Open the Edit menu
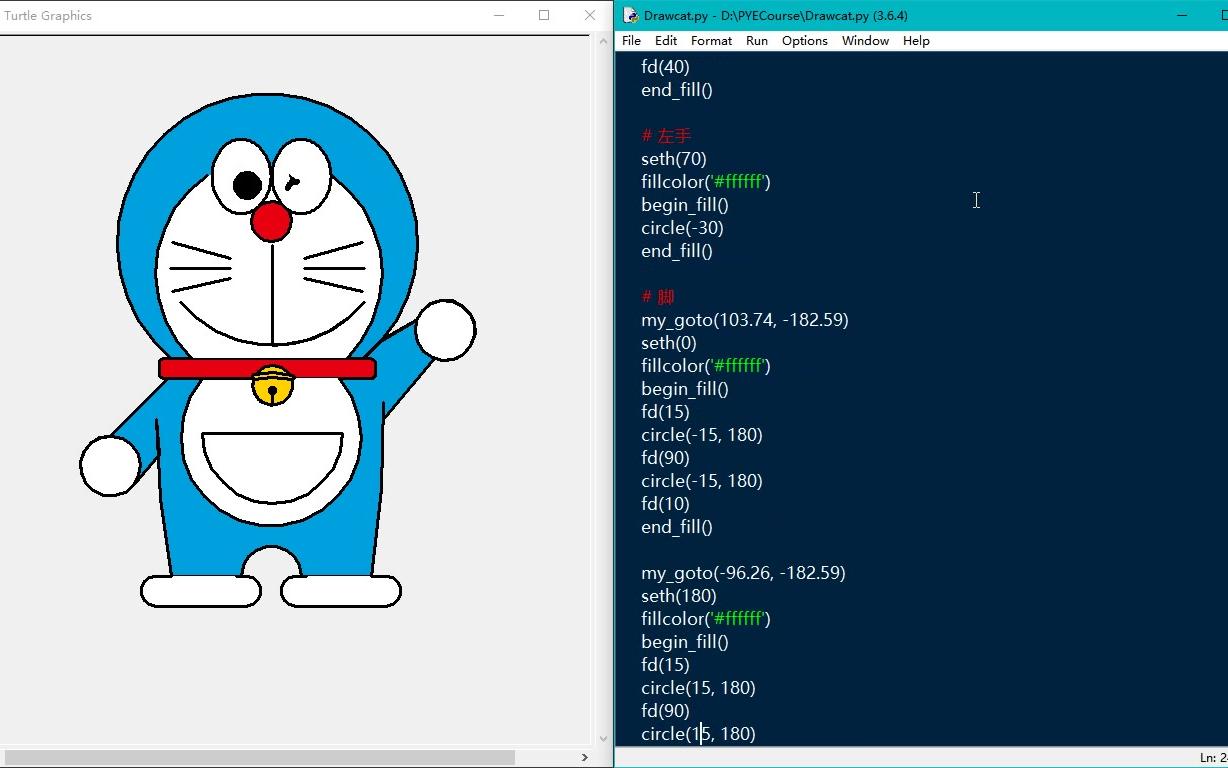The height and width of the screenshot is (768, 1228). click(x=666, y=41)
